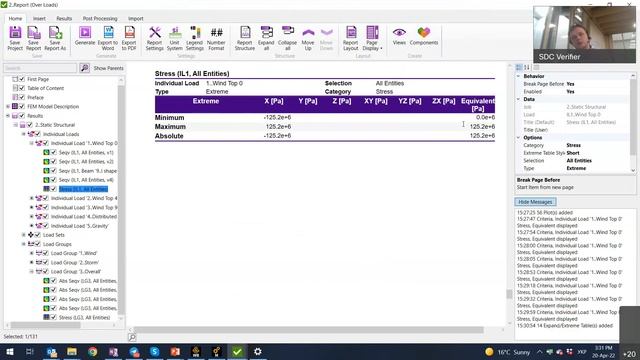
Task: Click into the tree Search field
Action: click(x=40, y=68)
